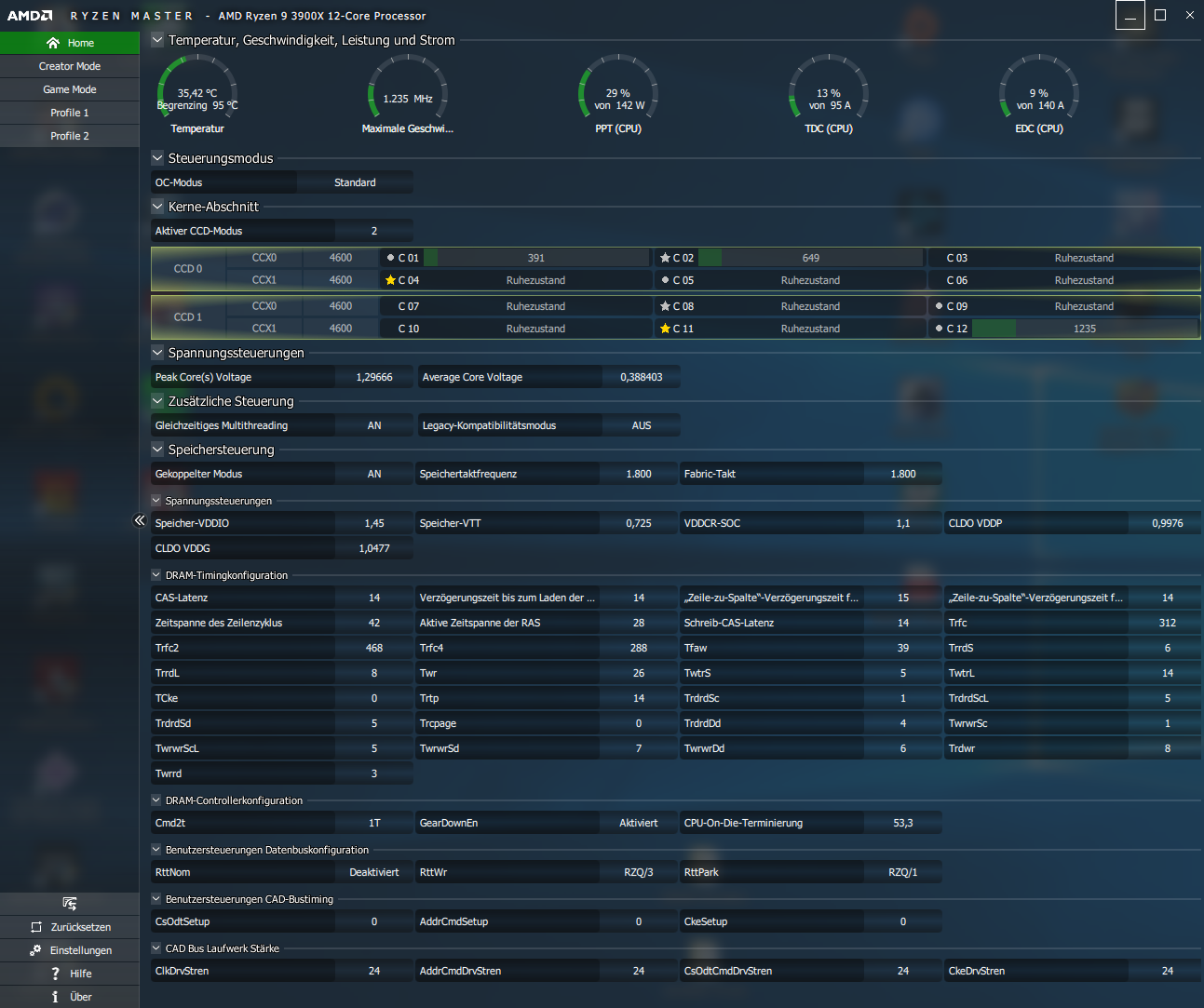This screenshot has height=1008, width=1204.
Task: Click the dot marker on core C 12
Action: click(x=939, y=329)
